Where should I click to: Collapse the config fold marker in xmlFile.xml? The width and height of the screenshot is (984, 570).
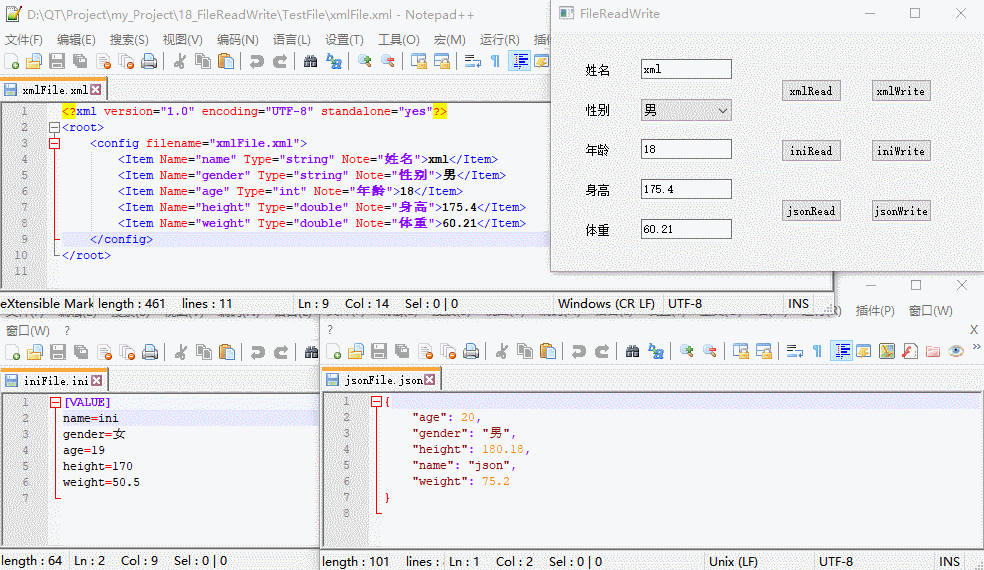55,143
